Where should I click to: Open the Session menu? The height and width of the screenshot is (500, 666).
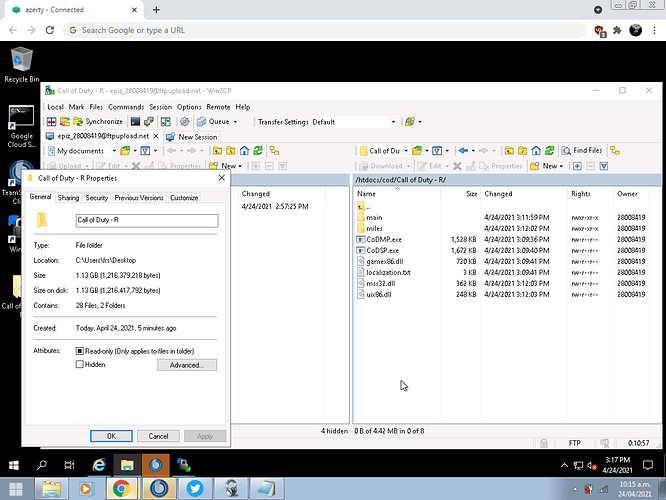tap(161, 107)
